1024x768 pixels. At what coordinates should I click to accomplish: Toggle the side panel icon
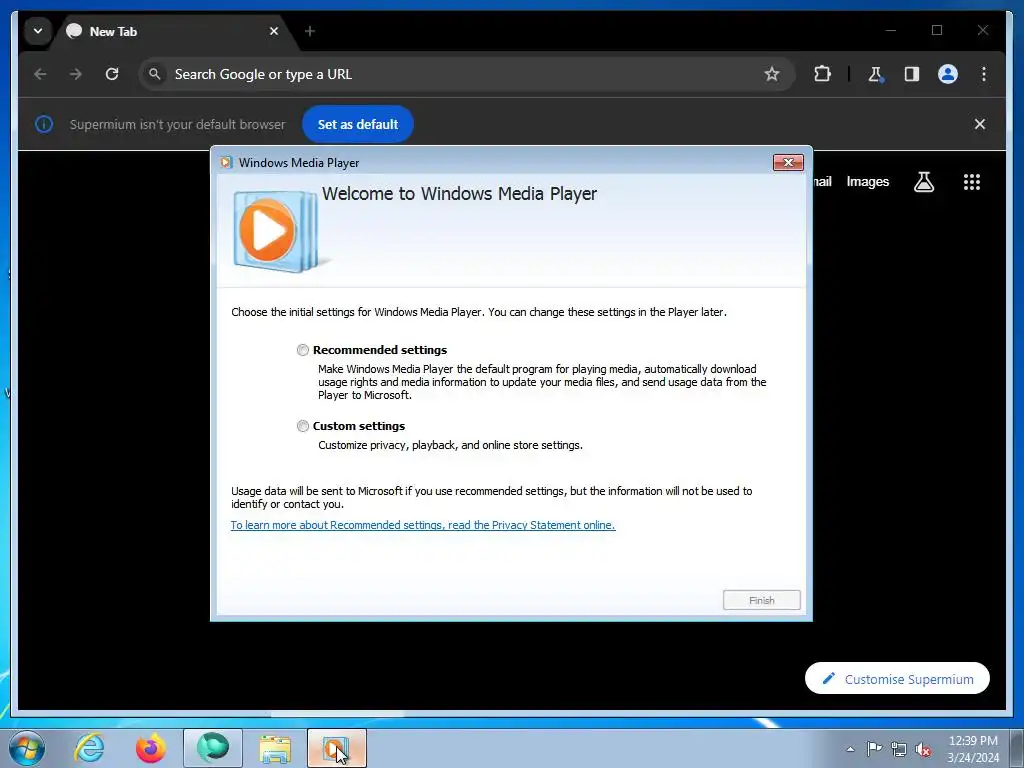click(912, 74)
